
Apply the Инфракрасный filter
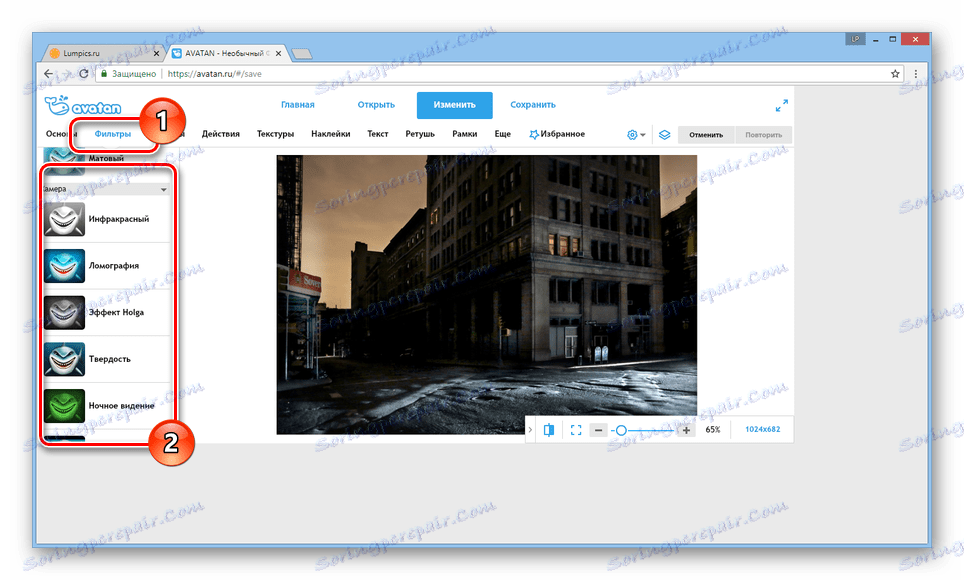[107, 219]
